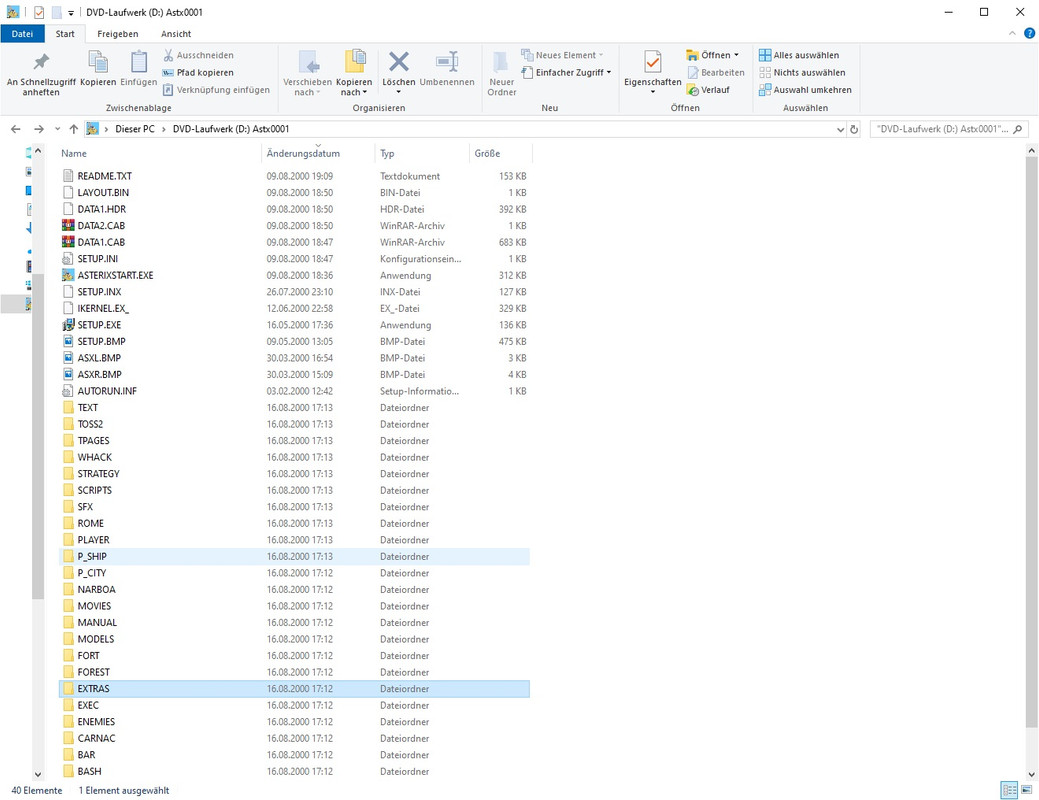The height and width of the screenshot is (800, 1039).
Task: Switch to the Ansicht tab
Action: click(x=176, y=34)
